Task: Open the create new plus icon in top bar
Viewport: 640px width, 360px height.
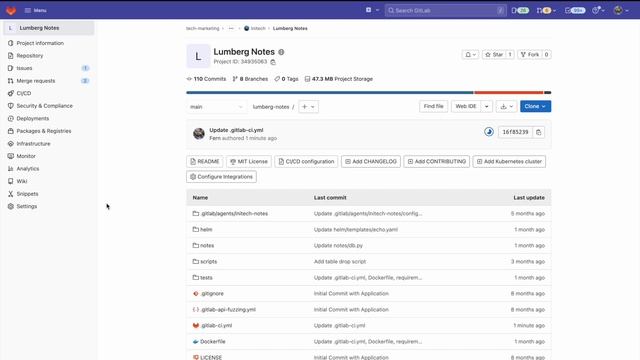Action: (372, 10)
